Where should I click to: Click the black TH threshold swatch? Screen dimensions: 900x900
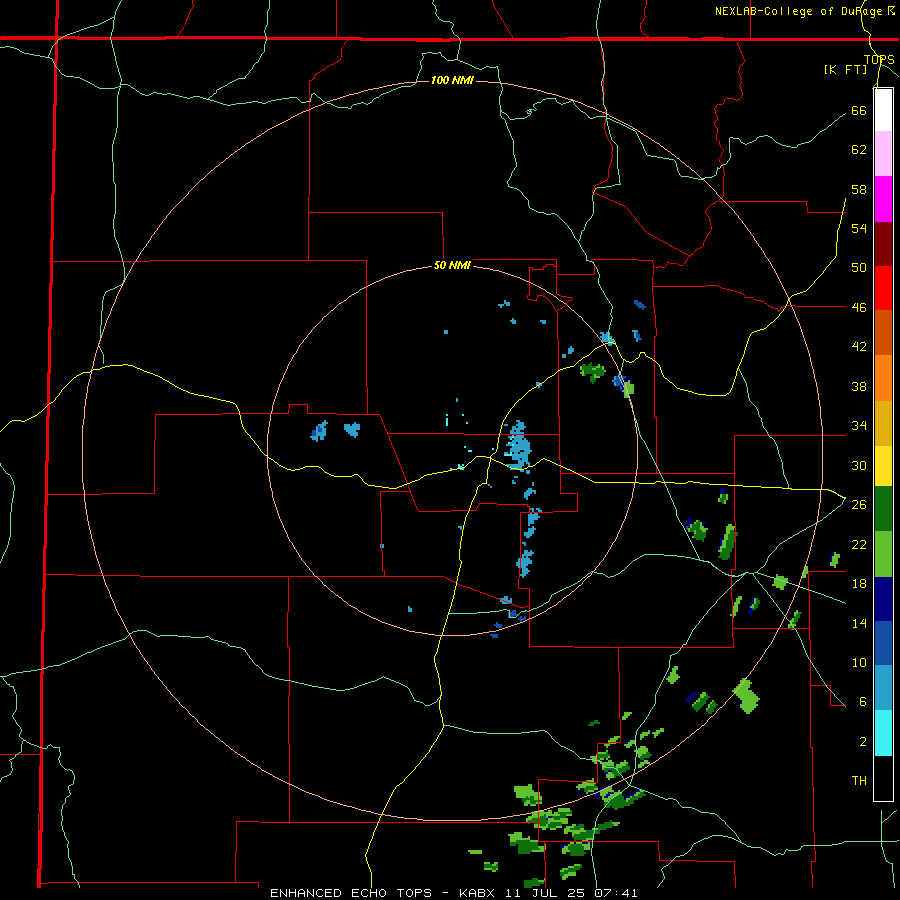coord(883,778)
